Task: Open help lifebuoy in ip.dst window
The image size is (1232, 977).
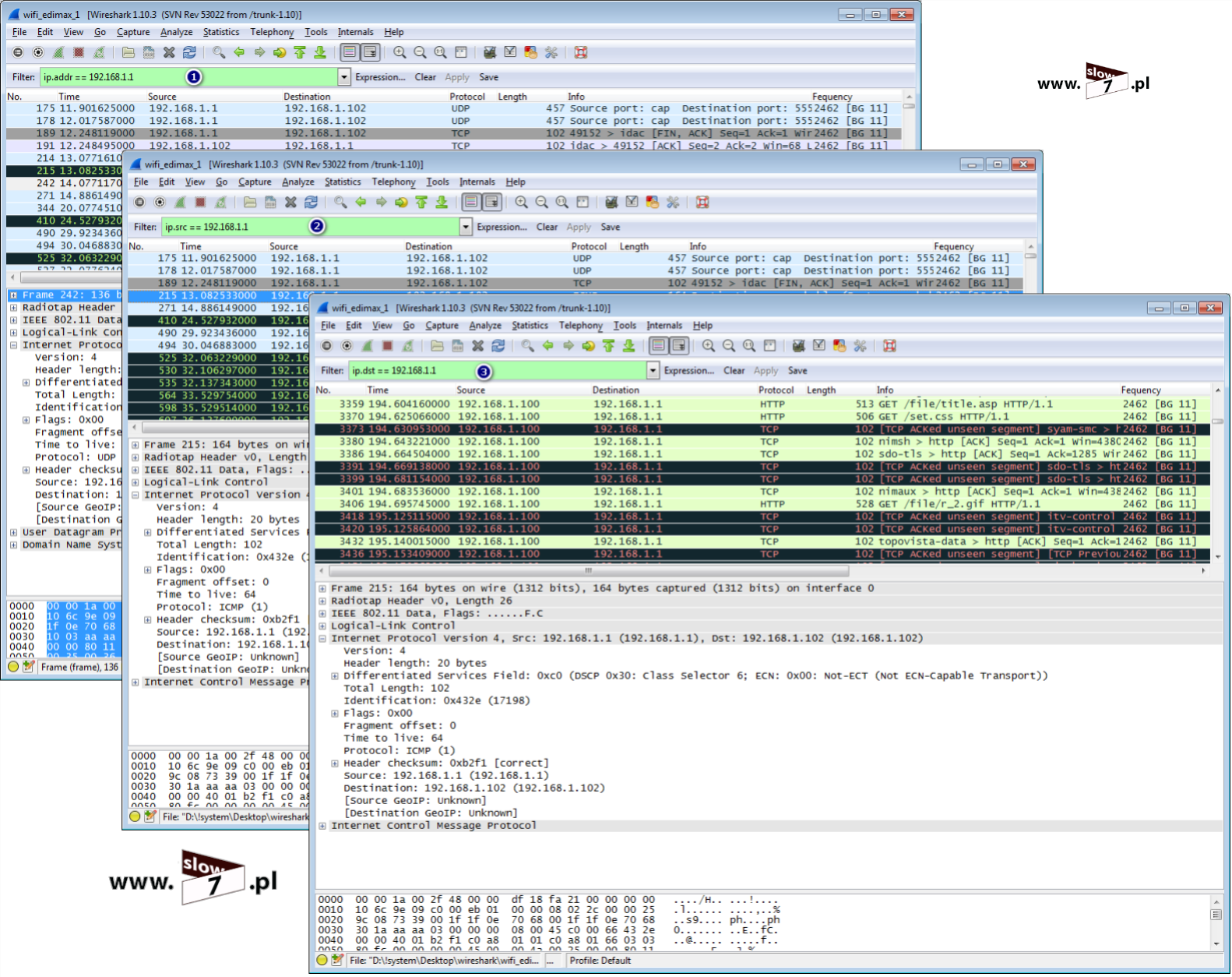Action: (x=889, y=346)
